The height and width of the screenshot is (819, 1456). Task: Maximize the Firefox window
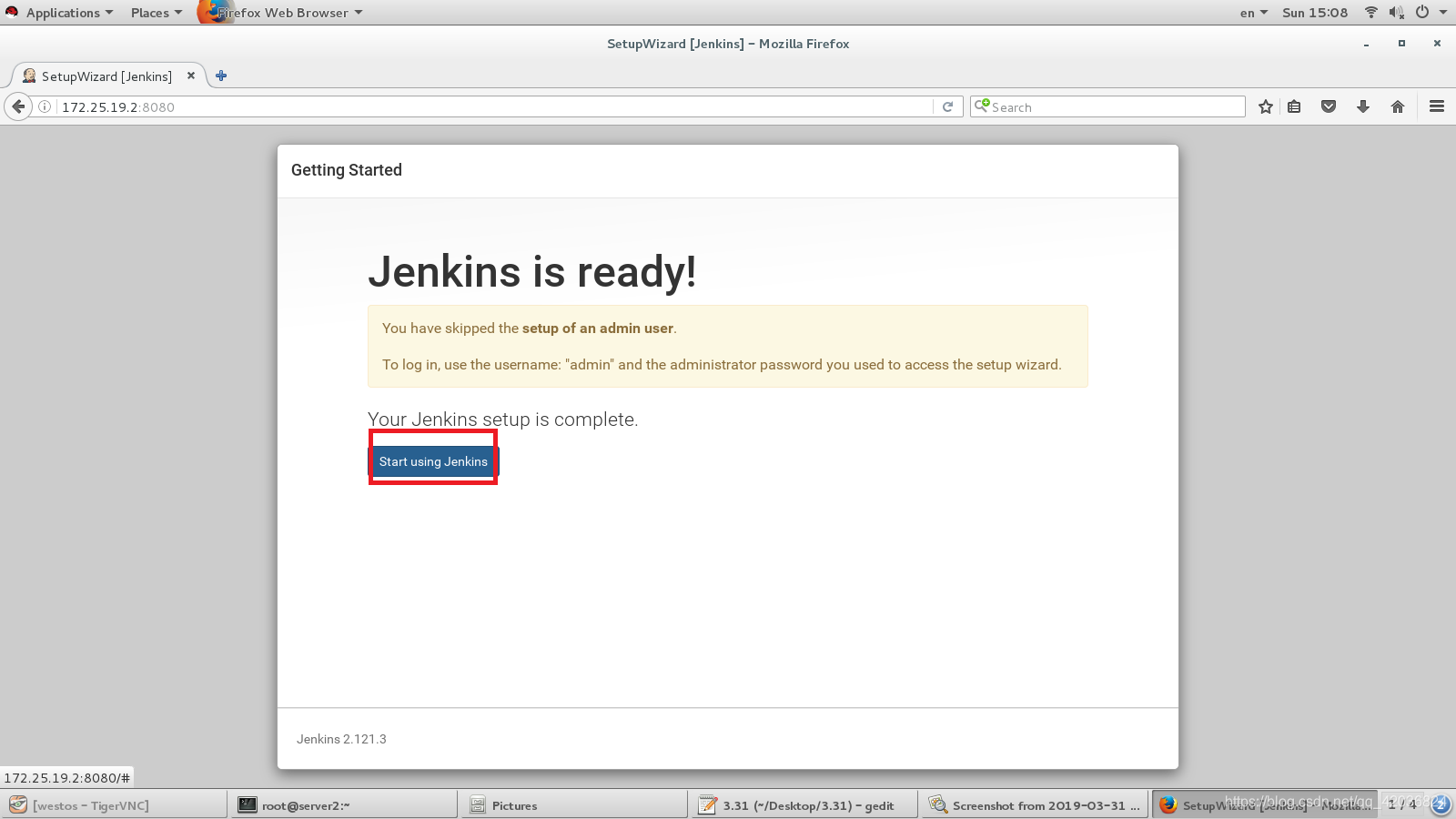tap(1401, 43)
